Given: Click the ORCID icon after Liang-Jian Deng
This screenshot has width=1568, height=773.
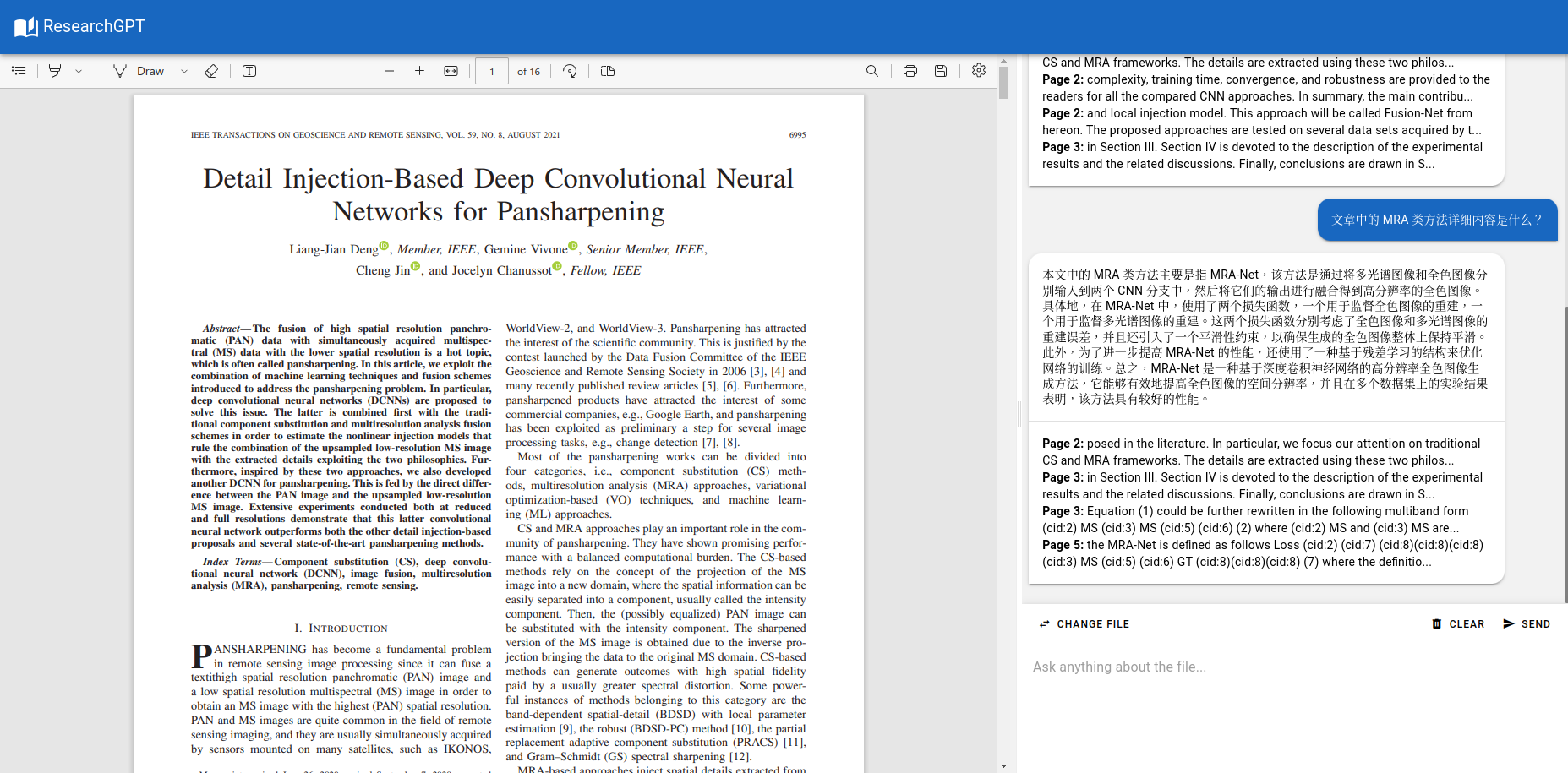Looking at the screenshot, I should [384, 246].
